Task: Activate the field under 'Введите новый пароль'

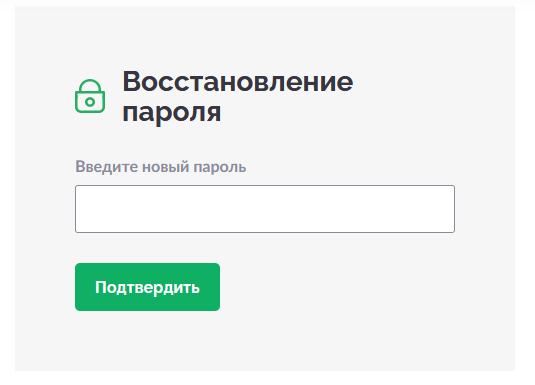Action: 265,209
